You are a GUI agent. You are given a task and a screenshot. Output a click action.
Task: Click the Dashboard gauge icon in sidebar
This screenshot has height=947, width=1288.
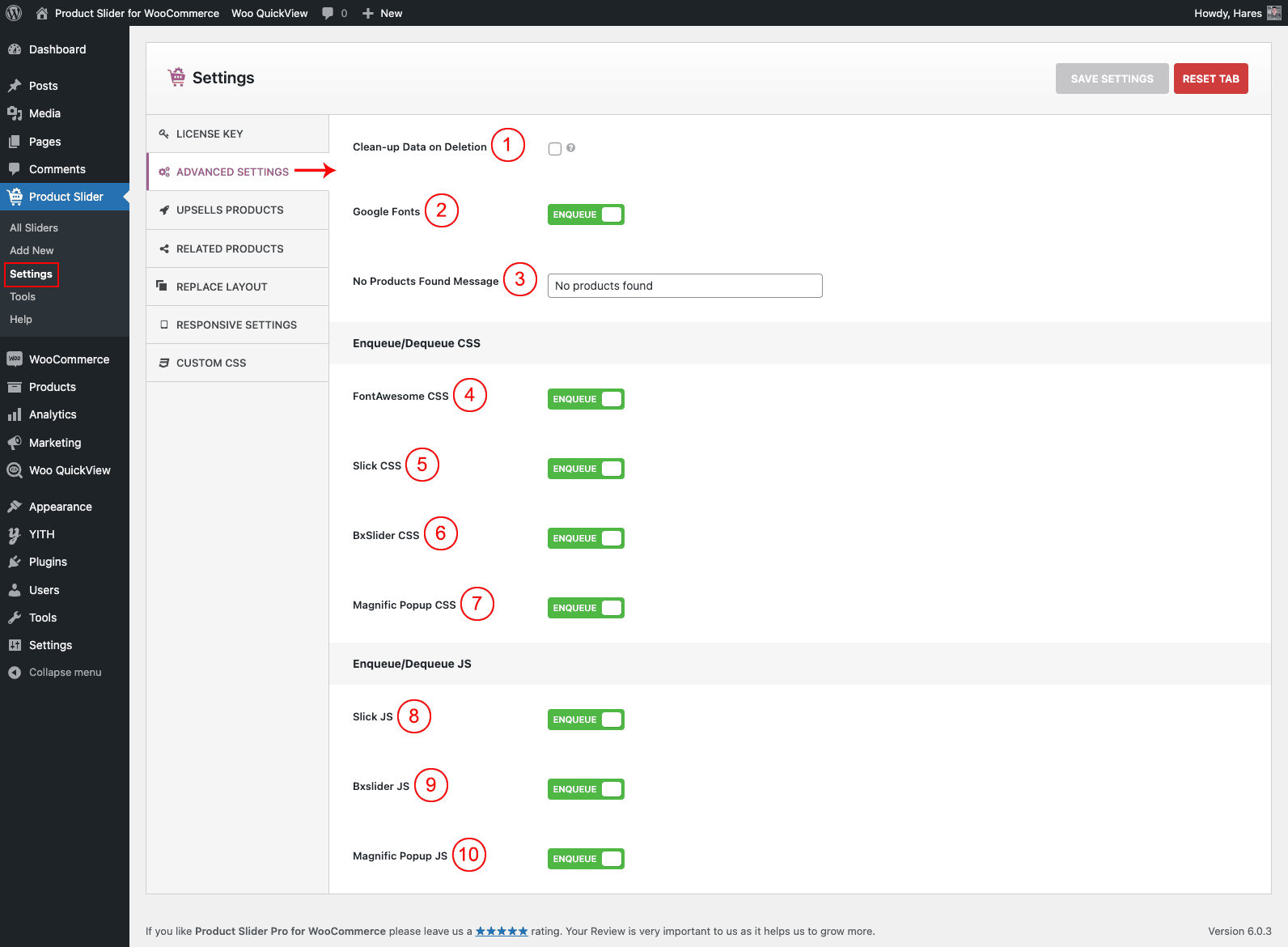[15, 49]
